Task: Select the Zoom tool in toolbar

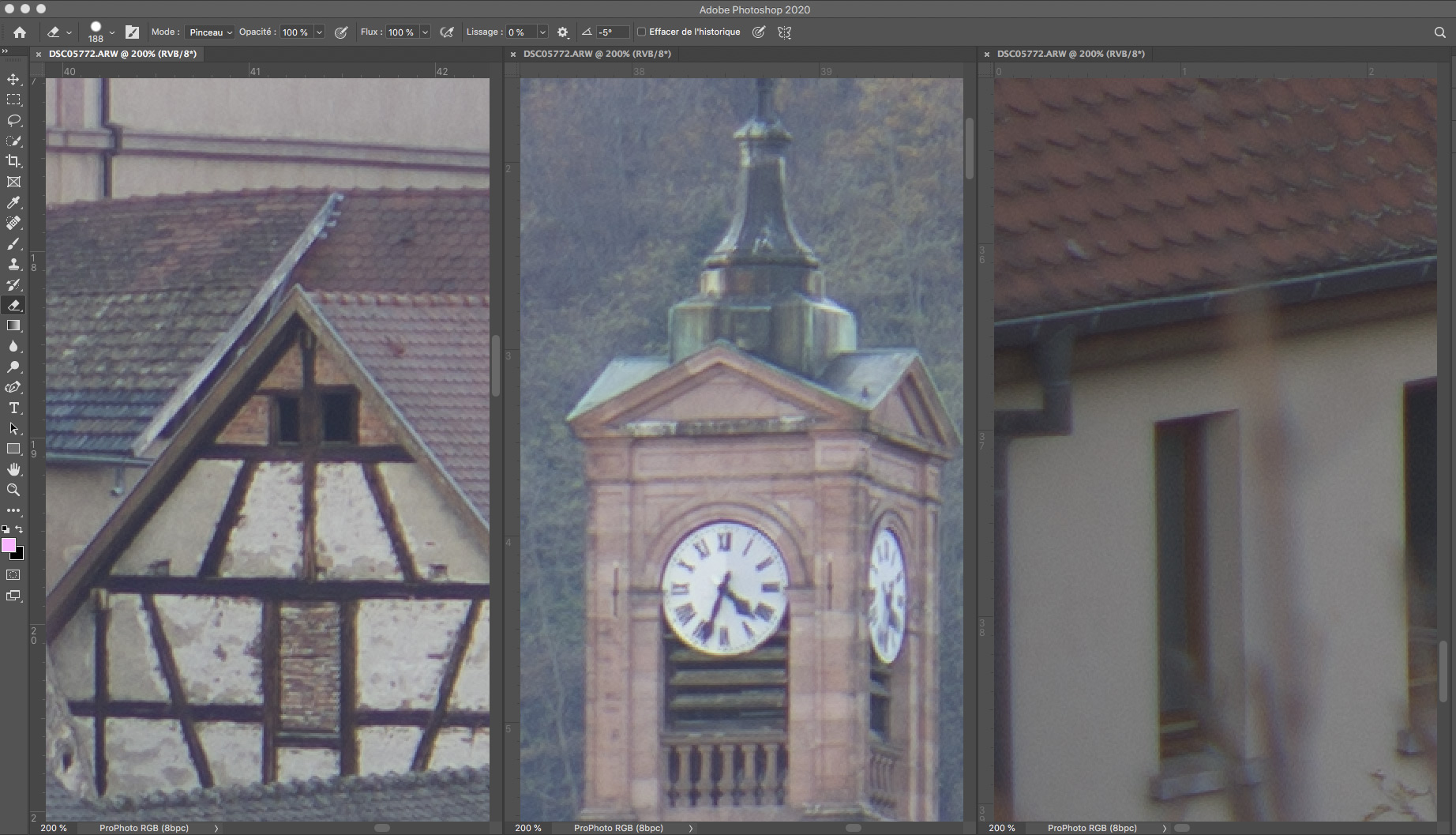Action: (13, 490)
